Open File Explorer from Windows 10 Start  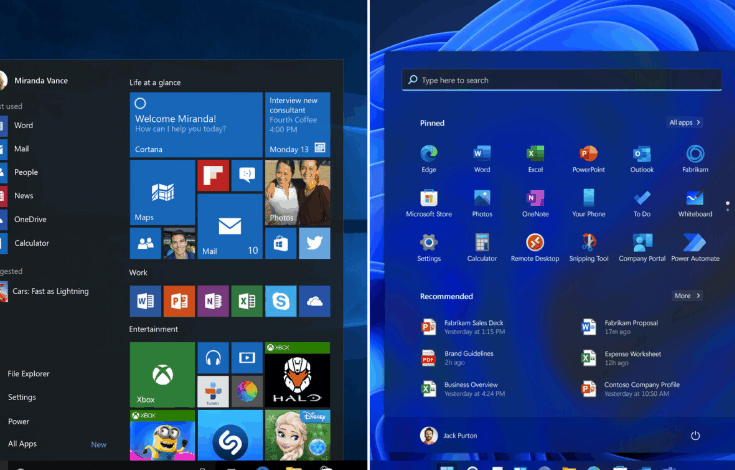28,374
